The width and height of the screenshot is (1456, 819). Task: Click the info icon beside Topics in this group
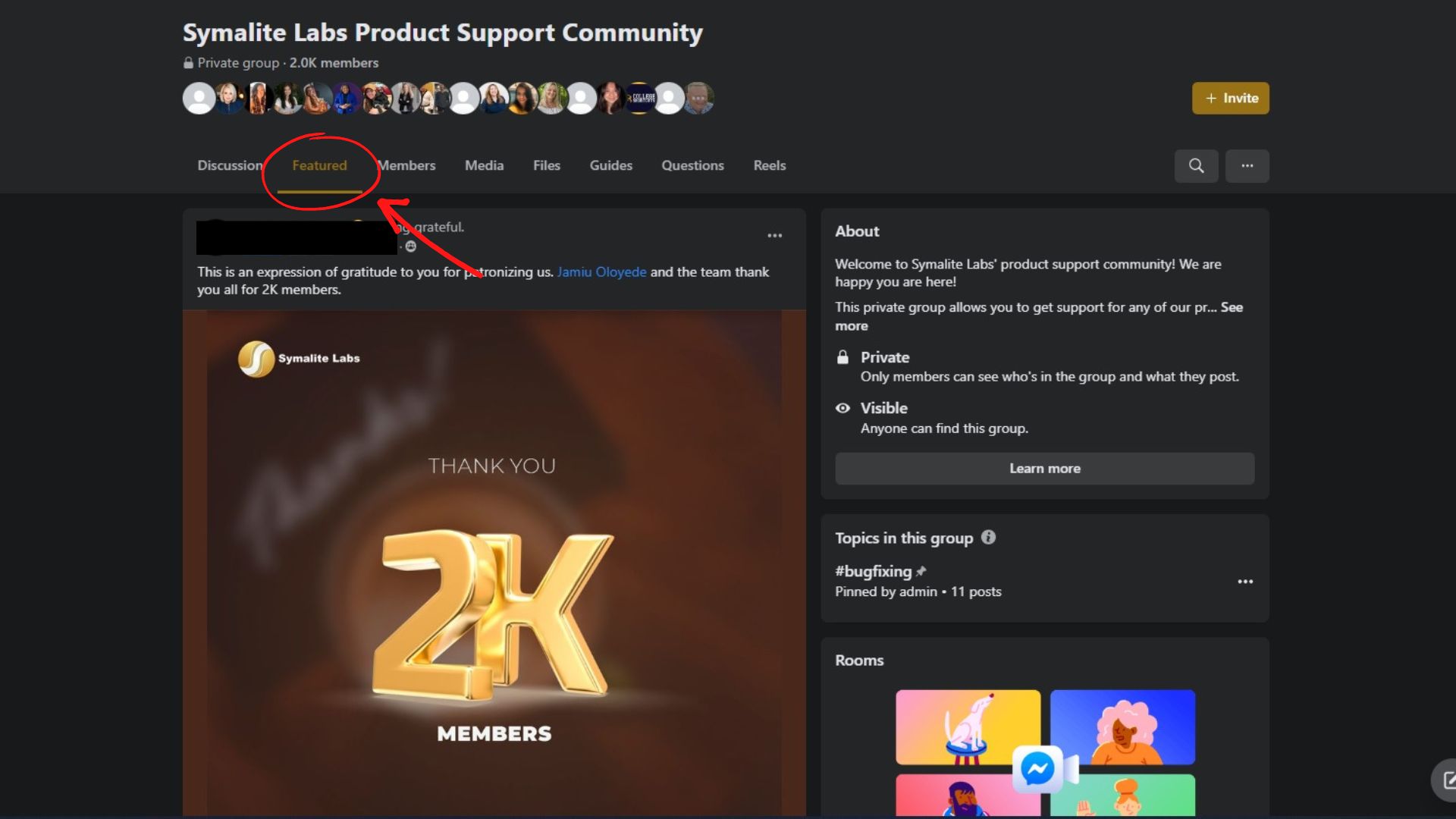[988, 537]
